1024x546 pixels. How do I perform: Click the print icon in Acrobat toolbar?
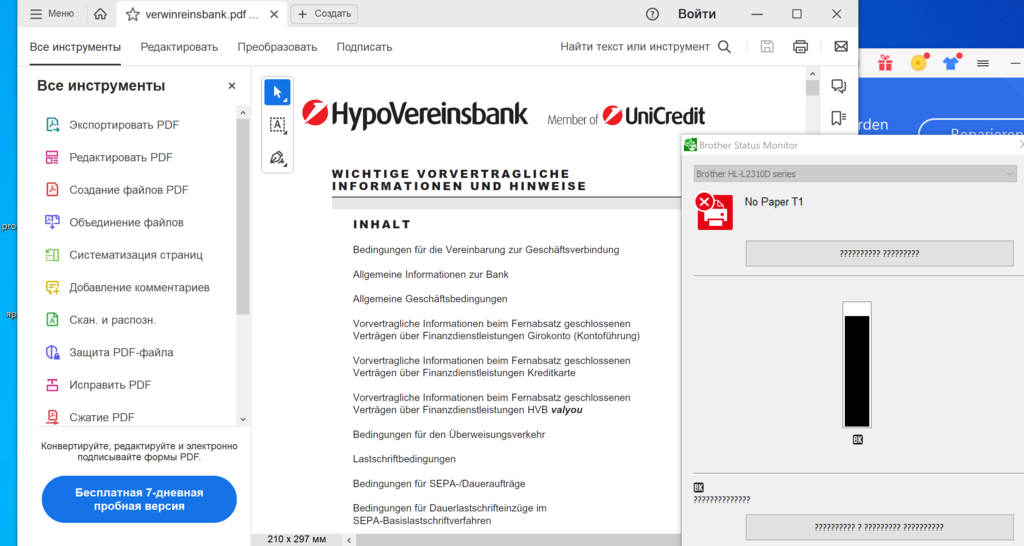click(x=800, y=46)
